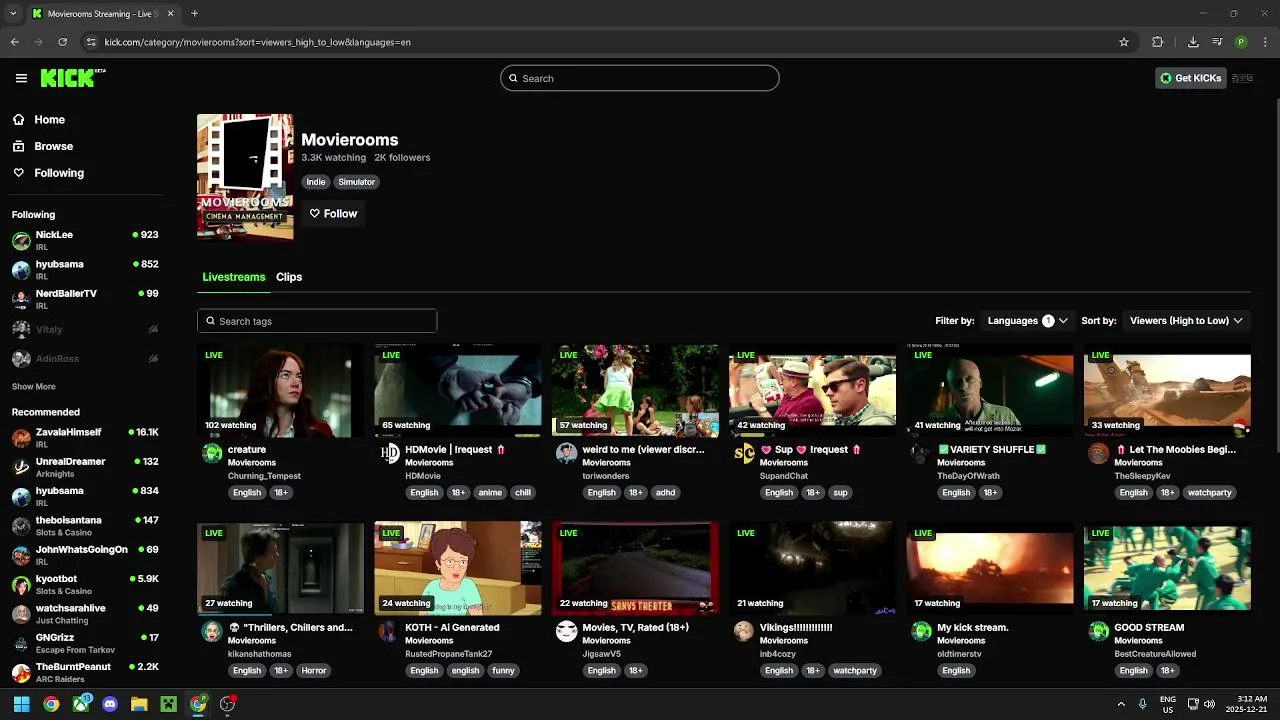Follow the Movierooms category
Screen dimensions: 1280x720
[x=333, y=213]
